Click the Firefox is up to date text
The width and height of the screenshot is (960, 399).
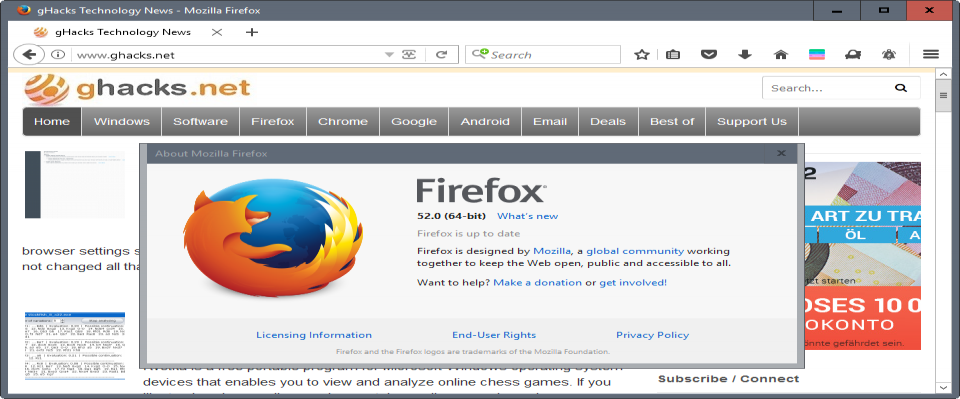[x=468, y=234]
